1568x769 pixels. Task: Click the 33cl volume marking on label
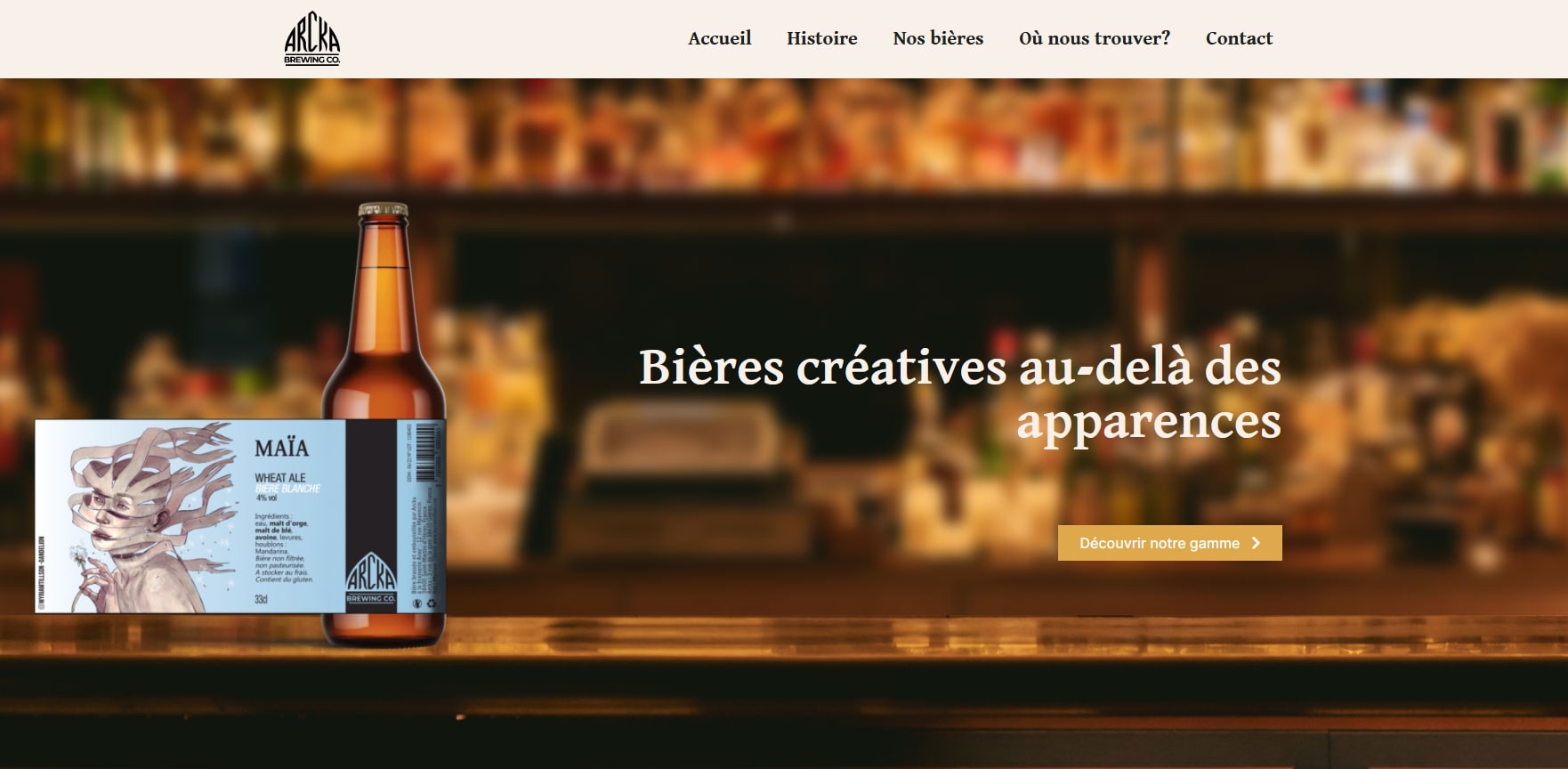click(x=261, y=599)
